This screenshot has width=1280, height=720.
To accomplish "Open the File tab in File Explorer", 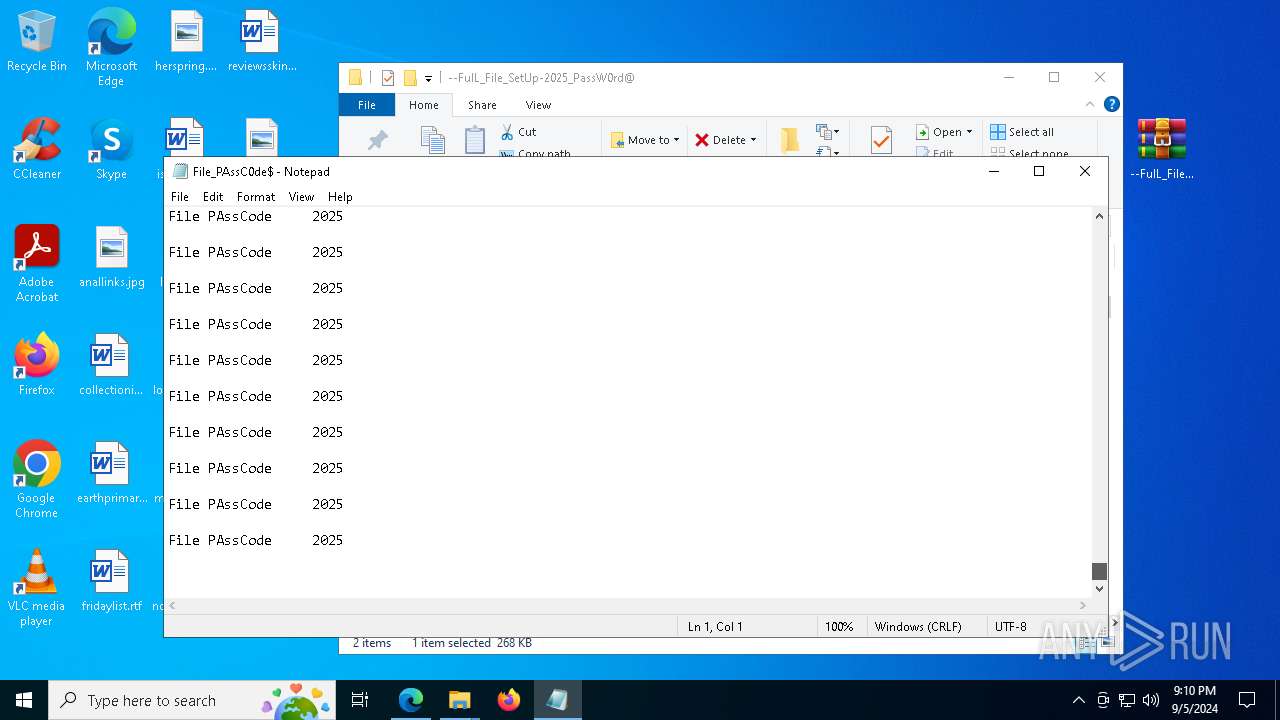I will (x=367, y=105).
